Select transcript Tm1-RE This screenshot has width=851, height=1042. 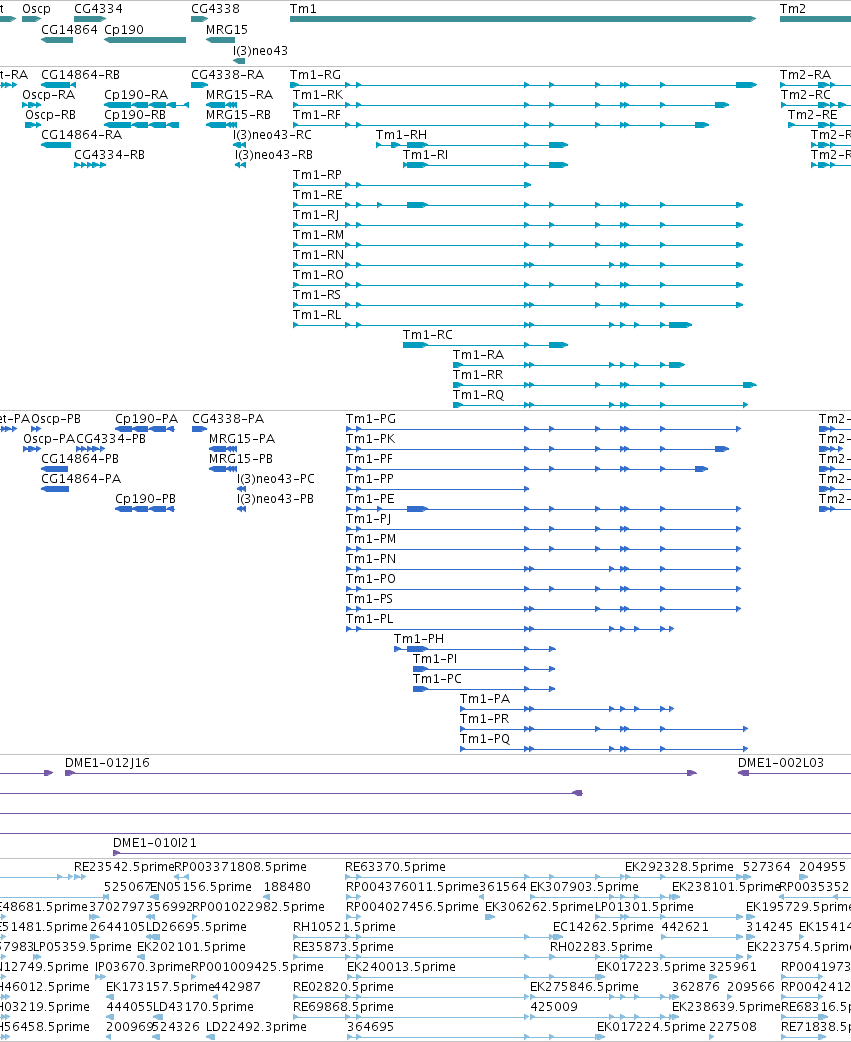pyautogui.click(x=318, y=195)
